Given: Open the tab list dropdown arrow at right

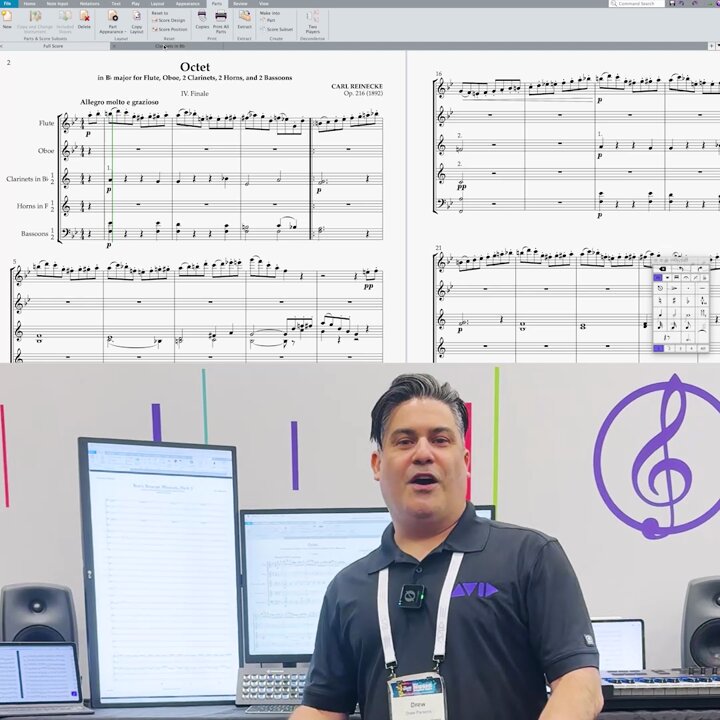Looking at the screenshot, I should pos(718,46).
